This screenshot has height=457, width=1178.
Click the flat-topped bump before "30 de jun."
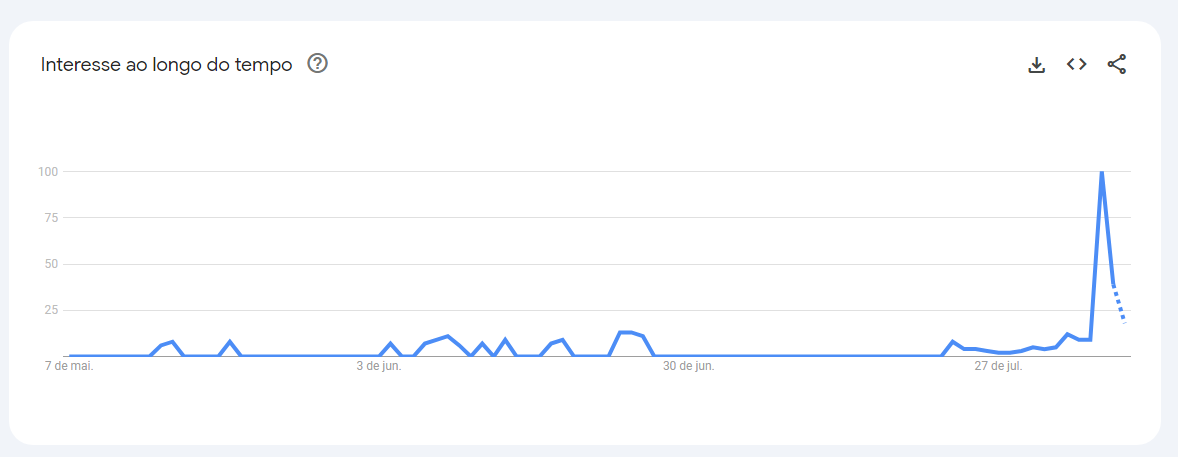[x=626, y=332]
